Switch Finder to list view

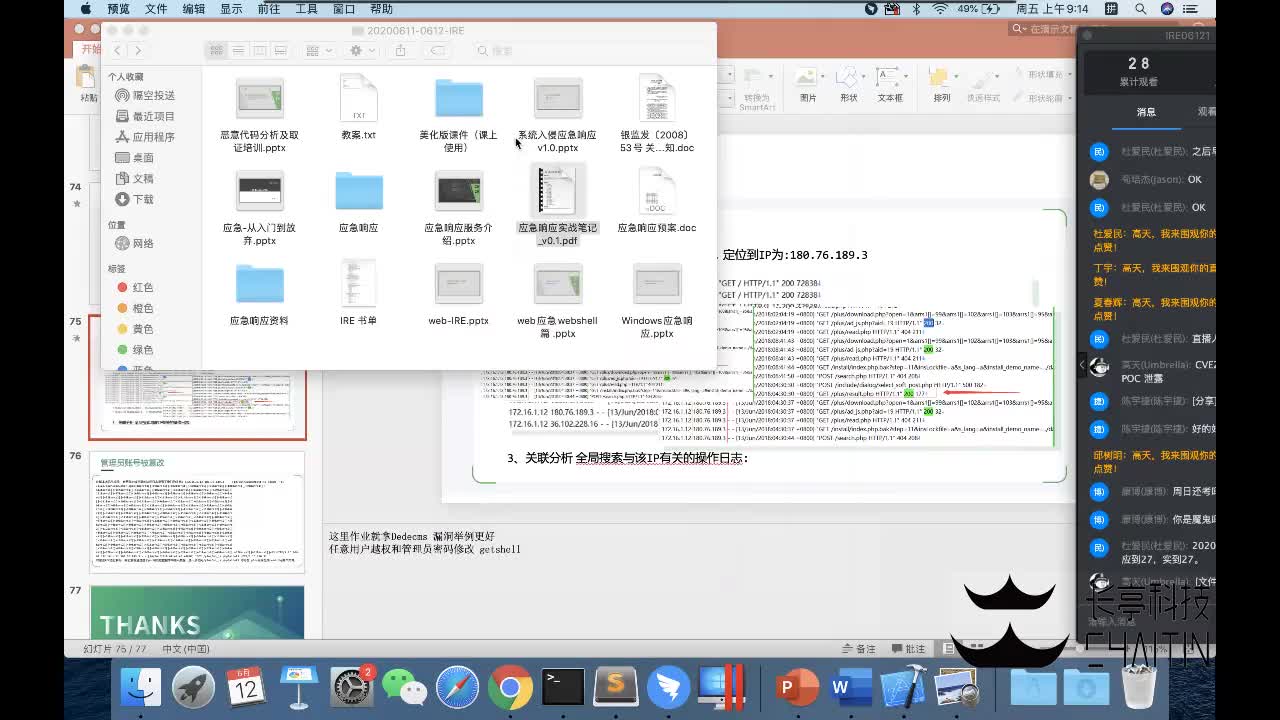pos(238,50)
